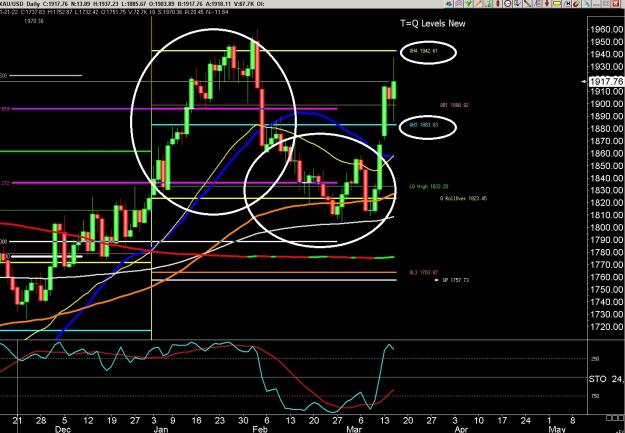
Task: Click the purple study toolbar icon
Action: (537, 4)
